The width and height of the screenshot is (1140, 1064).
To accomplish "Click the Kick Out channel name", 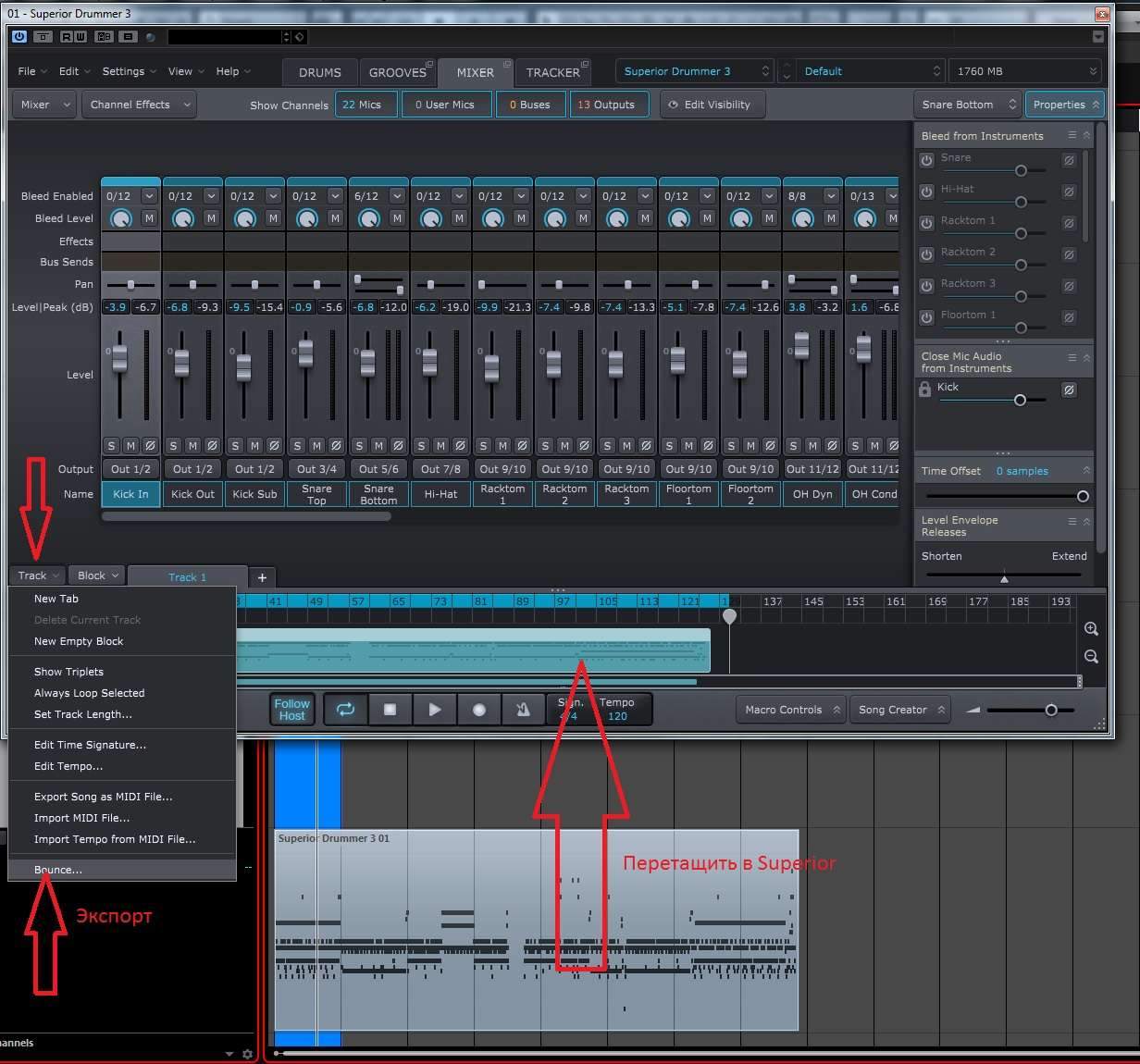I will (x=192, y=494).
